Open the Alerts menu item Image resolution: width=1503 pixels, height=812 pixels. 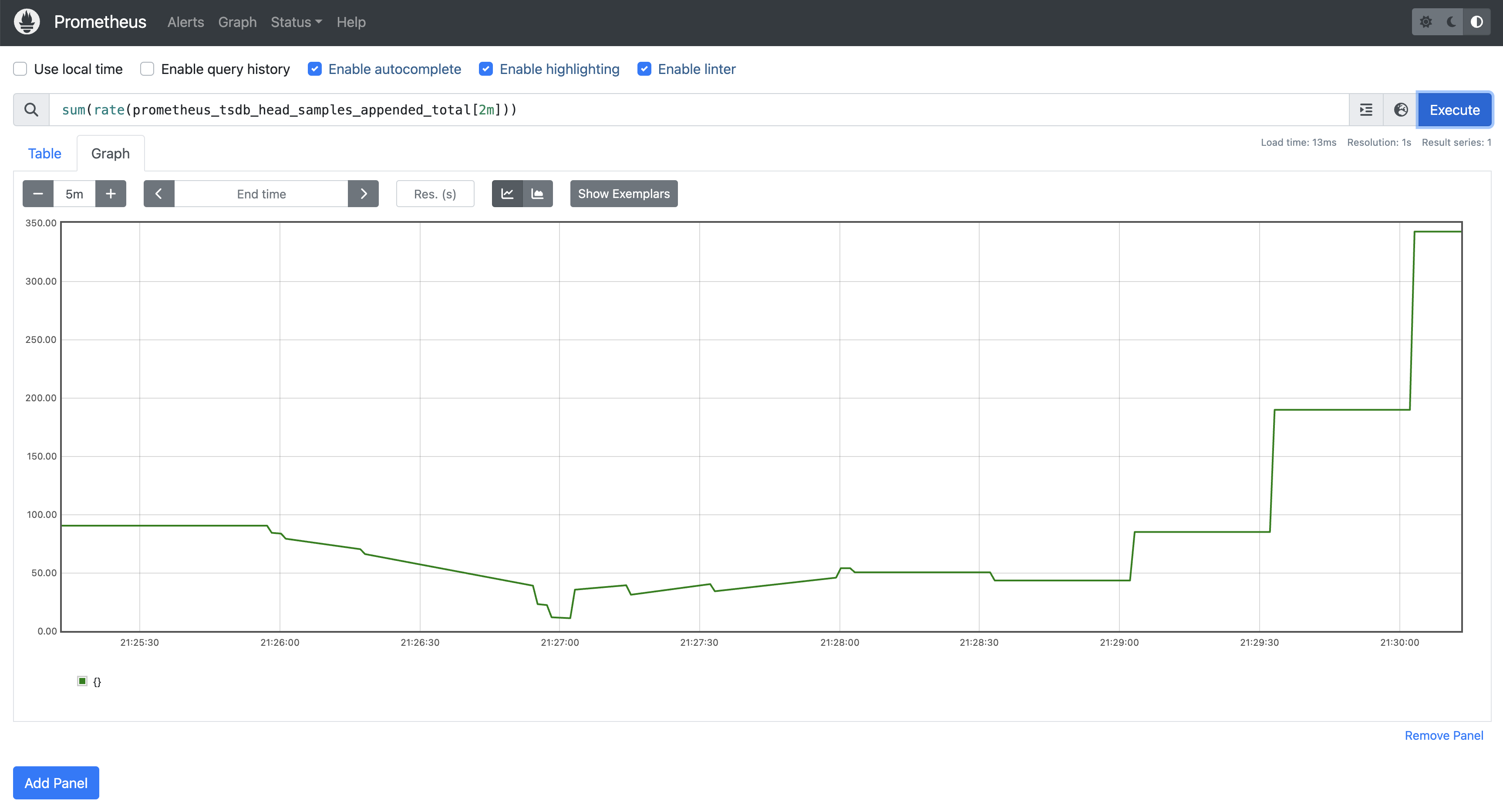(185, 22)
